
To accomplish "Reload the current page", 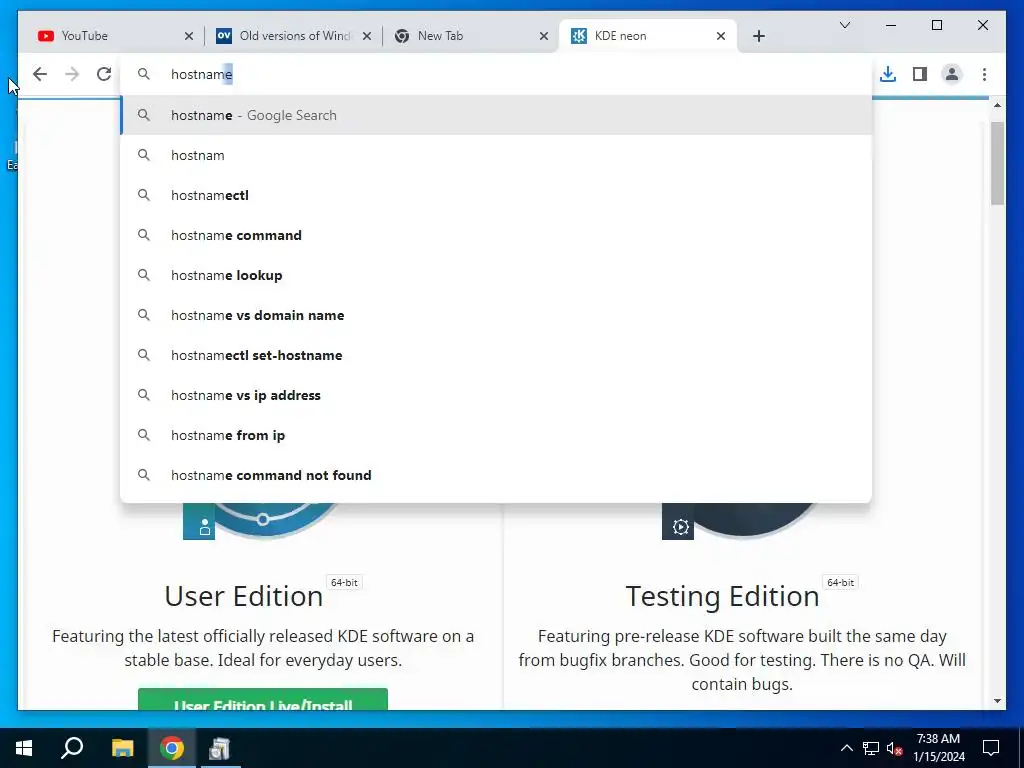I will pos(104,74).
